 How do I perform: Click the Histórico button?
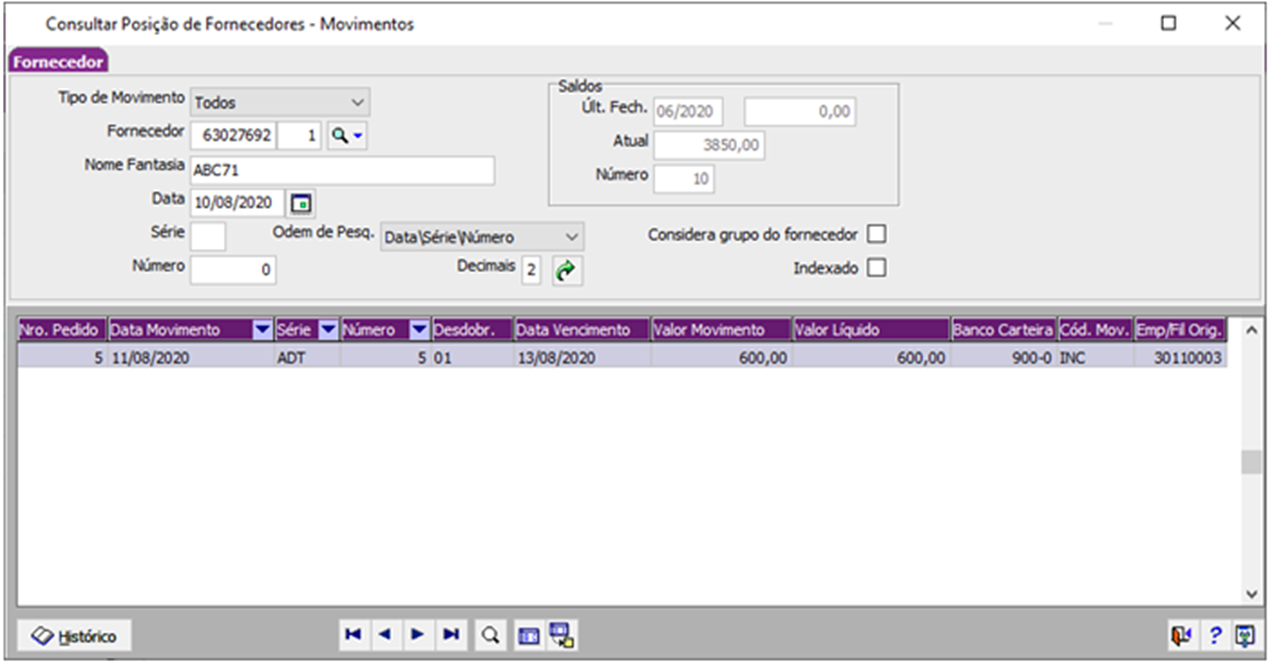tap(74, 636)
